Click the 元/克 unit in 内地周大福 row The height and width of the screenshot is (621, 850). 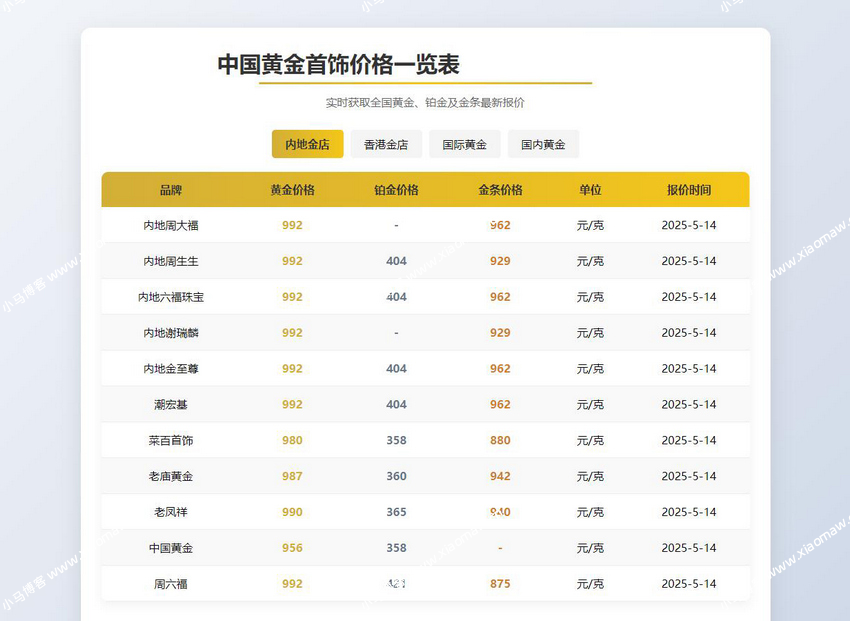click(590, 225)
